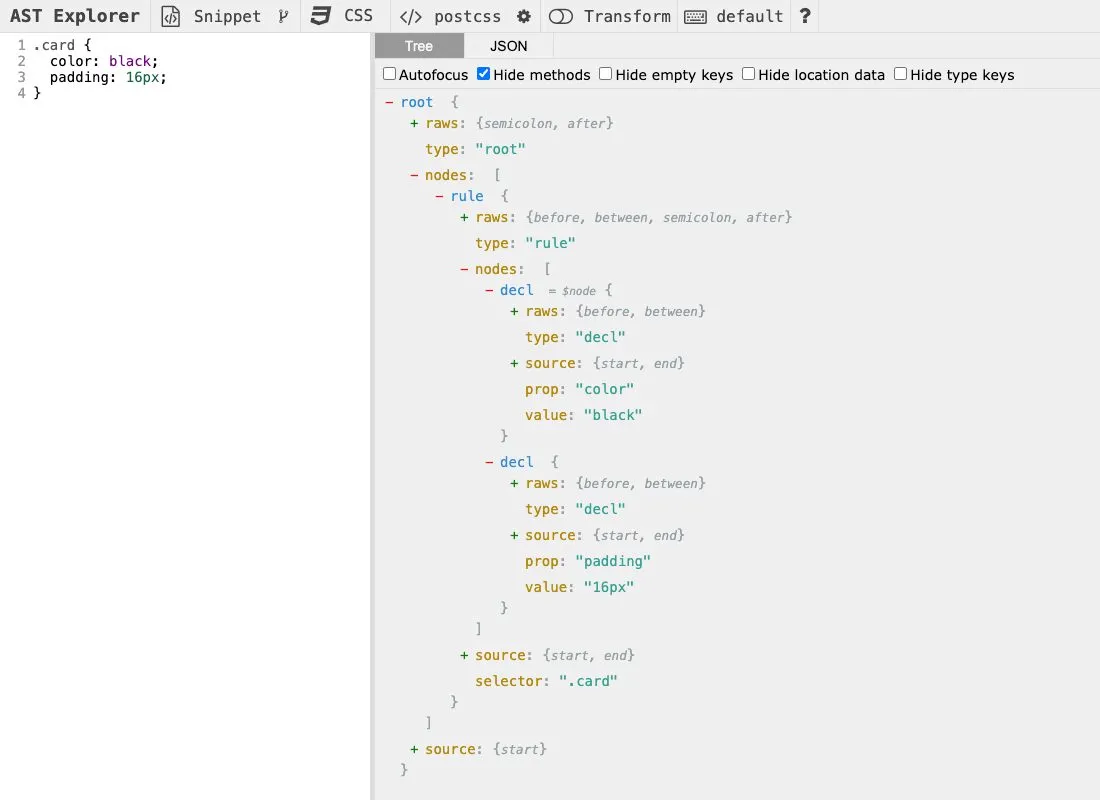Place cursor on "color: black;" code line
The width and height of the screenshot is (1100, 800).
tap(104, 61)
